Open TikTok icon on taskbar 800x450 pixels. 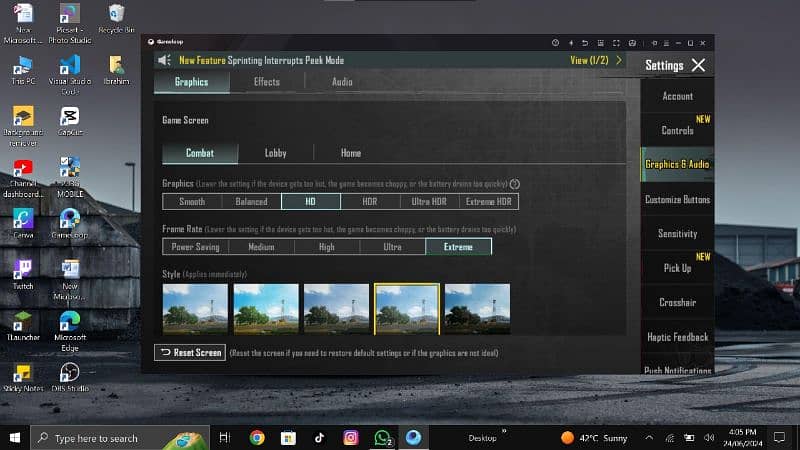click(x=319, y=437)
